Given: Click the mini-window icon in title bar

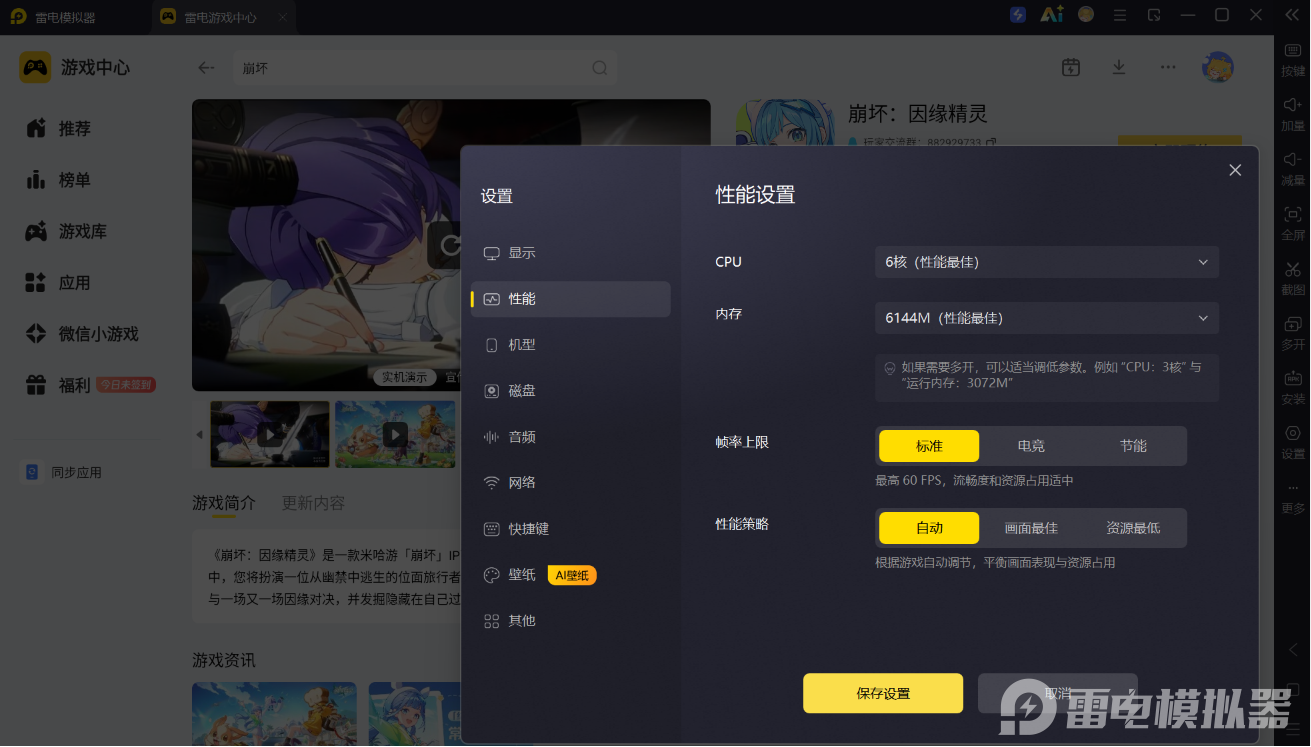Looking at the screenshot, I should pos(1154,15).
